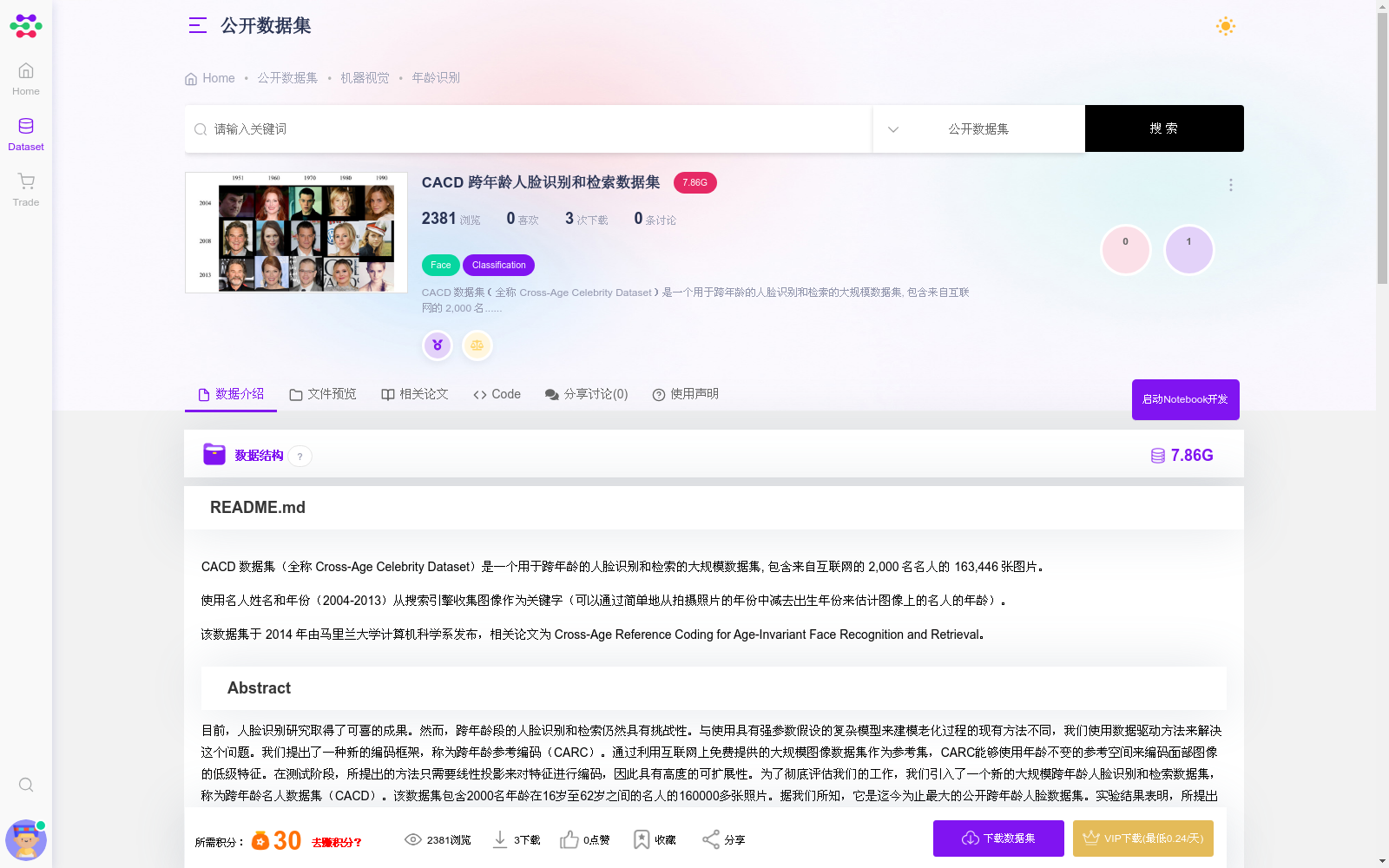
Task: Click the 2381 浏览 stat text
Action: tap(451, 219)
